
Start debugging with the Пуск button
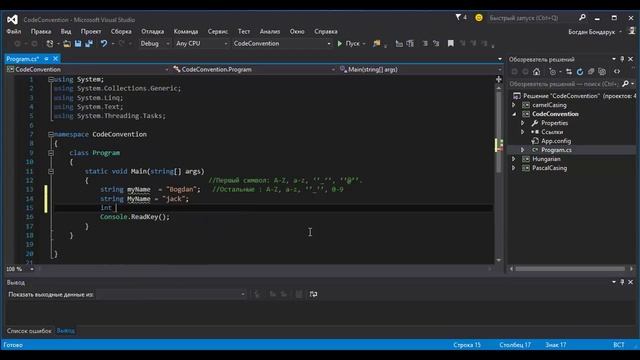[x=349, y=43]
